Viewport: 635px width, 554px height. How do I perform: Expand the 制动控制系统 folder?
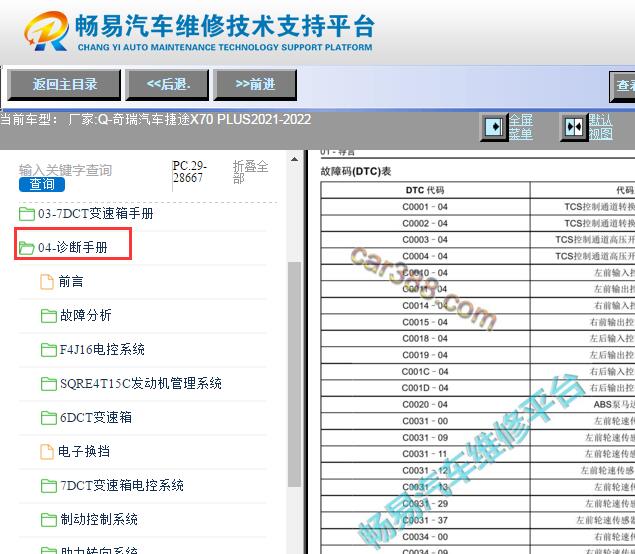point(99,519)
